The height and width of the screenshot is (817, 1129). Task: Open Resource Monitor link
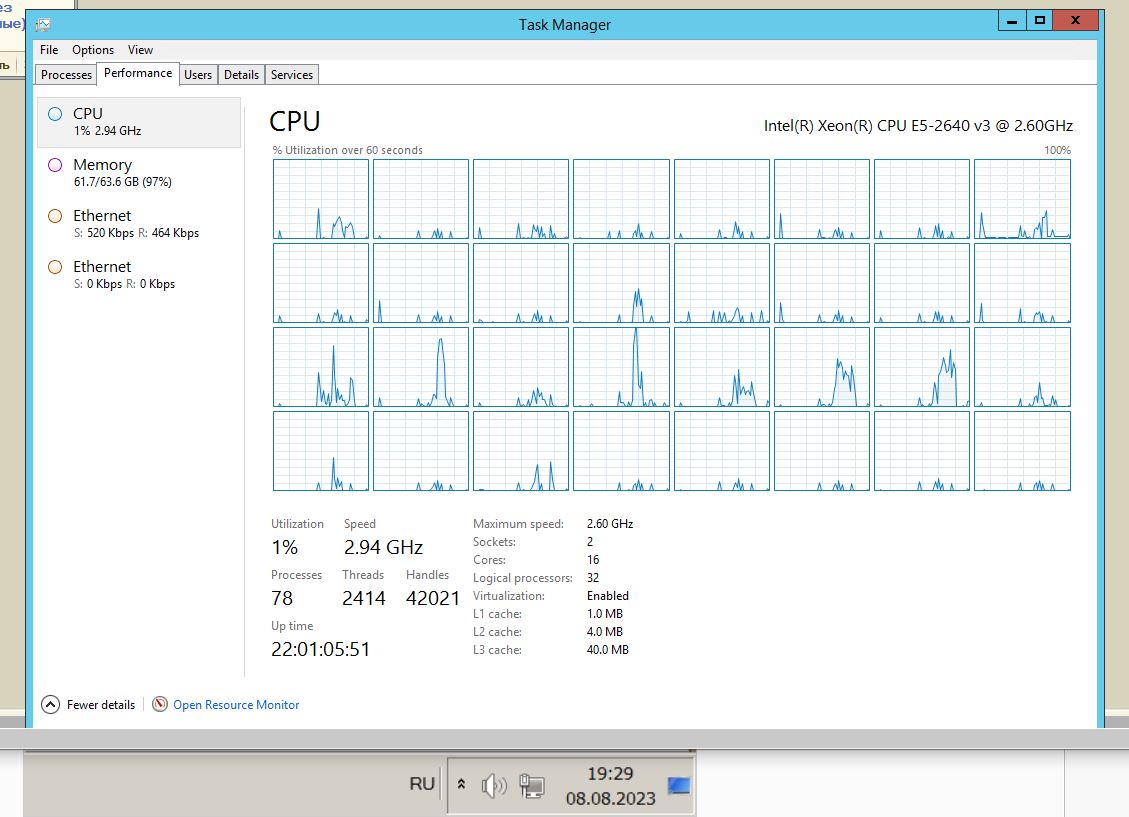pos(236,705)
